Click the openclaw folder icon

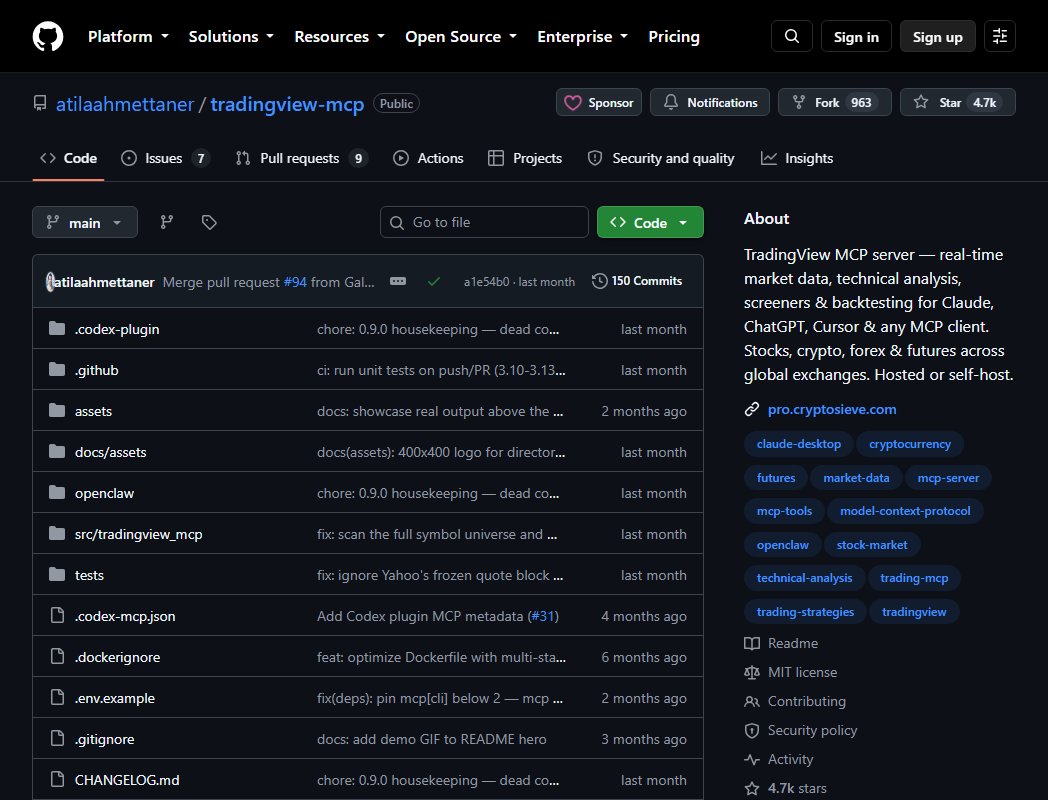click(x=57, y=493)
